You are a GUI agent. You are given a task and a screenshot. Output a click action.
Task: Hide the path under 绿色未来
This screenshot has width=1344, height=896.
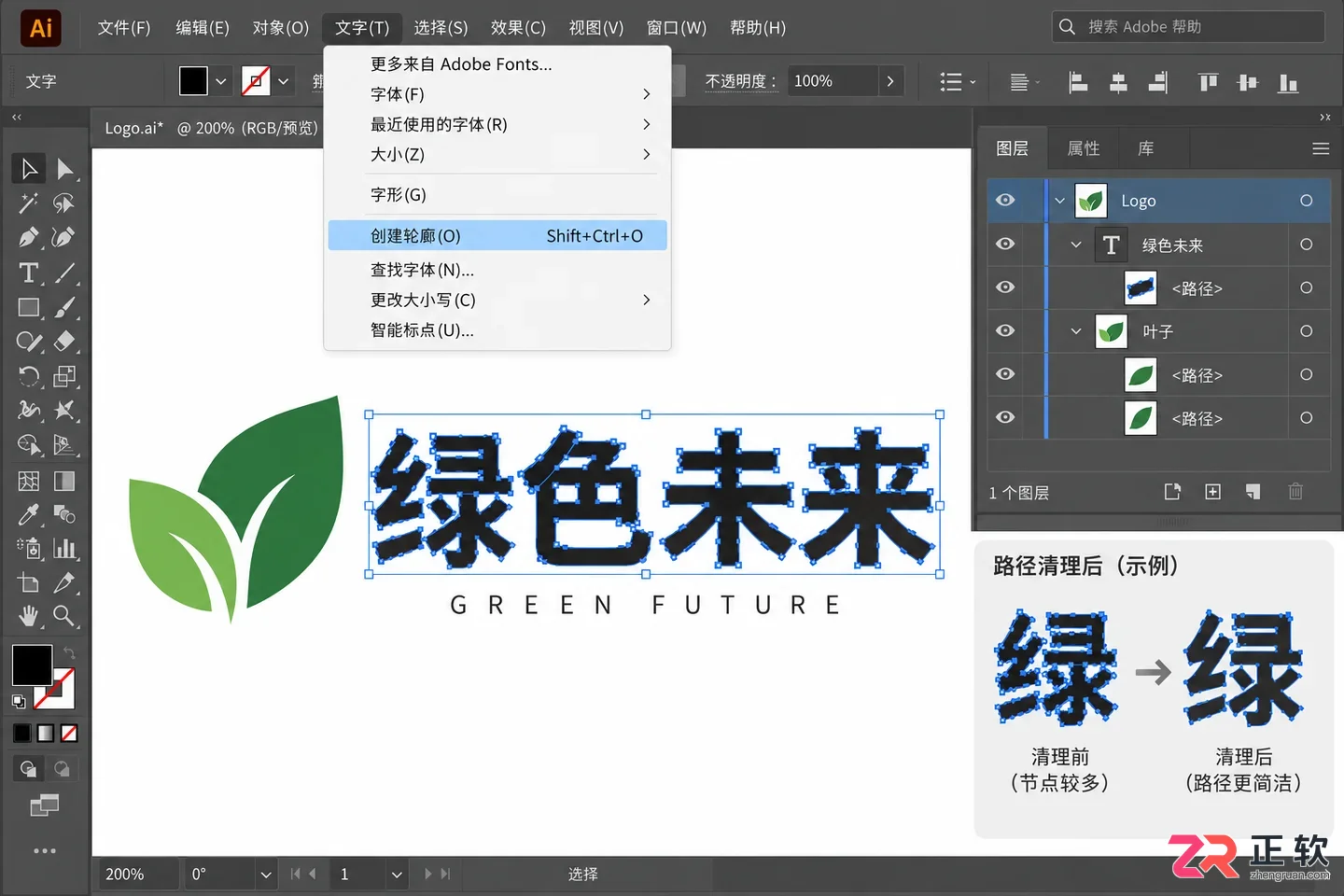tap(1005, 287)
